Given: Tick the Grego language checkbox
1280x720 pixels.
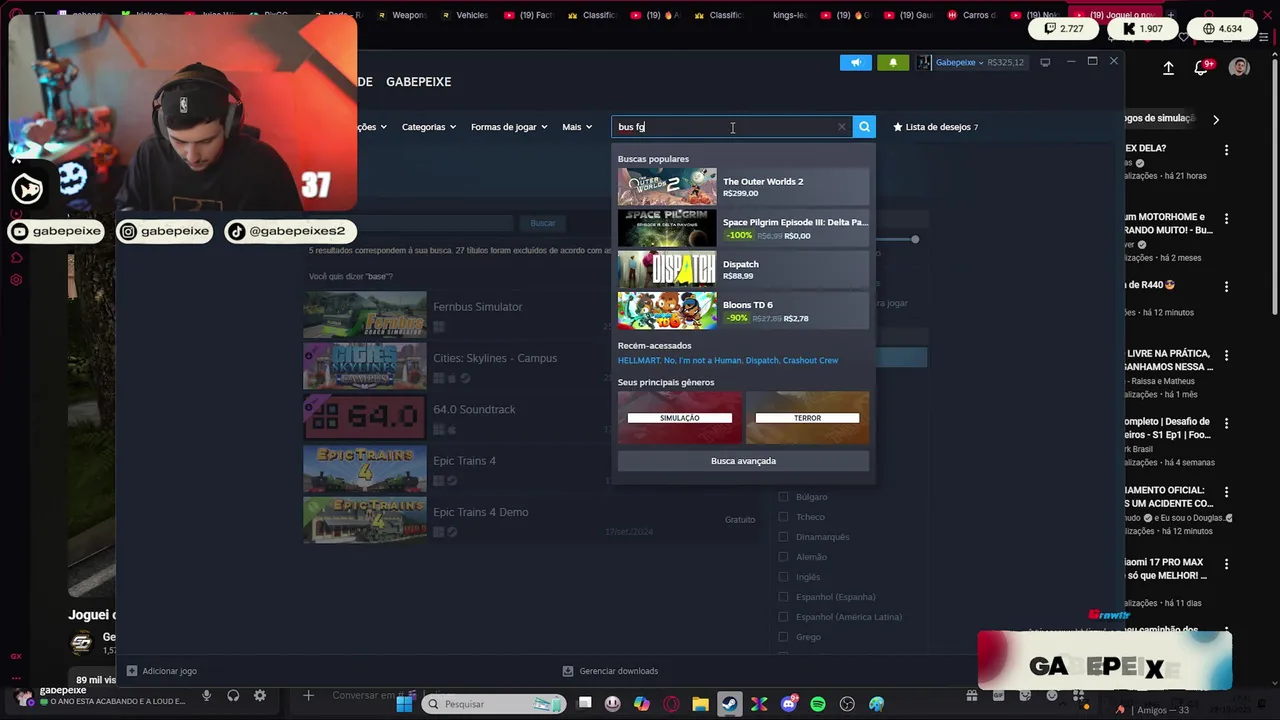Looking at the screenshot, I should pos(783,637).
